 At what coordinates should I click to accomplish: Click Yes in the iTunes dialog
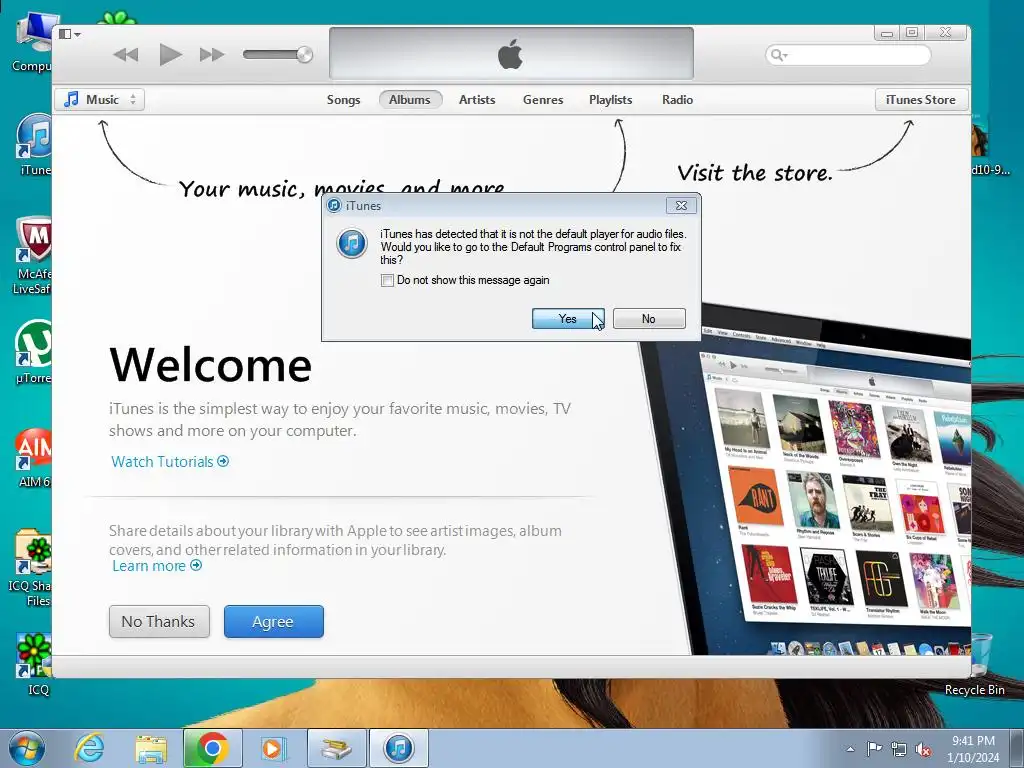click(x=568, y=319)
